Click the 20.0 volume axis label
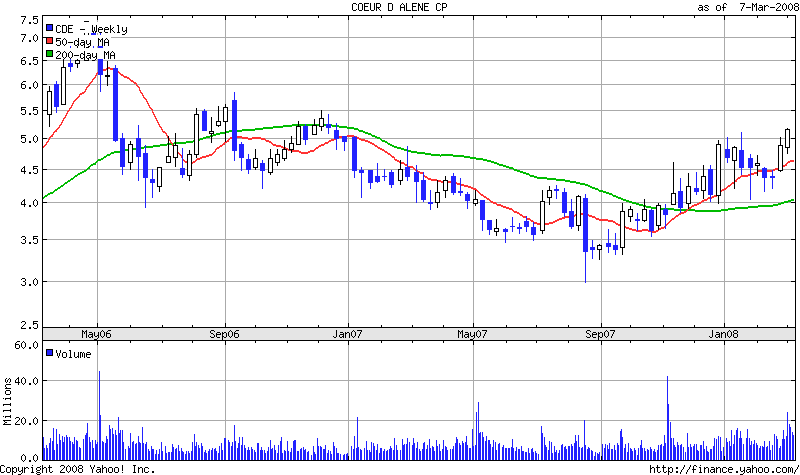This screenshot has width=800, height=475. pos(26,421)
